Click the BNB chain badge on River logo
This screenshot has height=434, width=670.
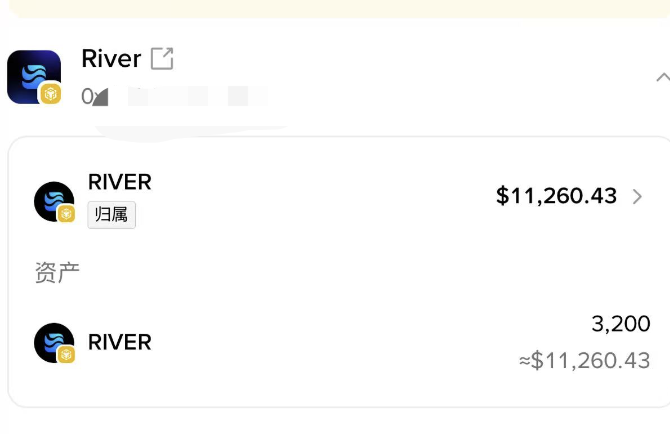click(50, 95)
